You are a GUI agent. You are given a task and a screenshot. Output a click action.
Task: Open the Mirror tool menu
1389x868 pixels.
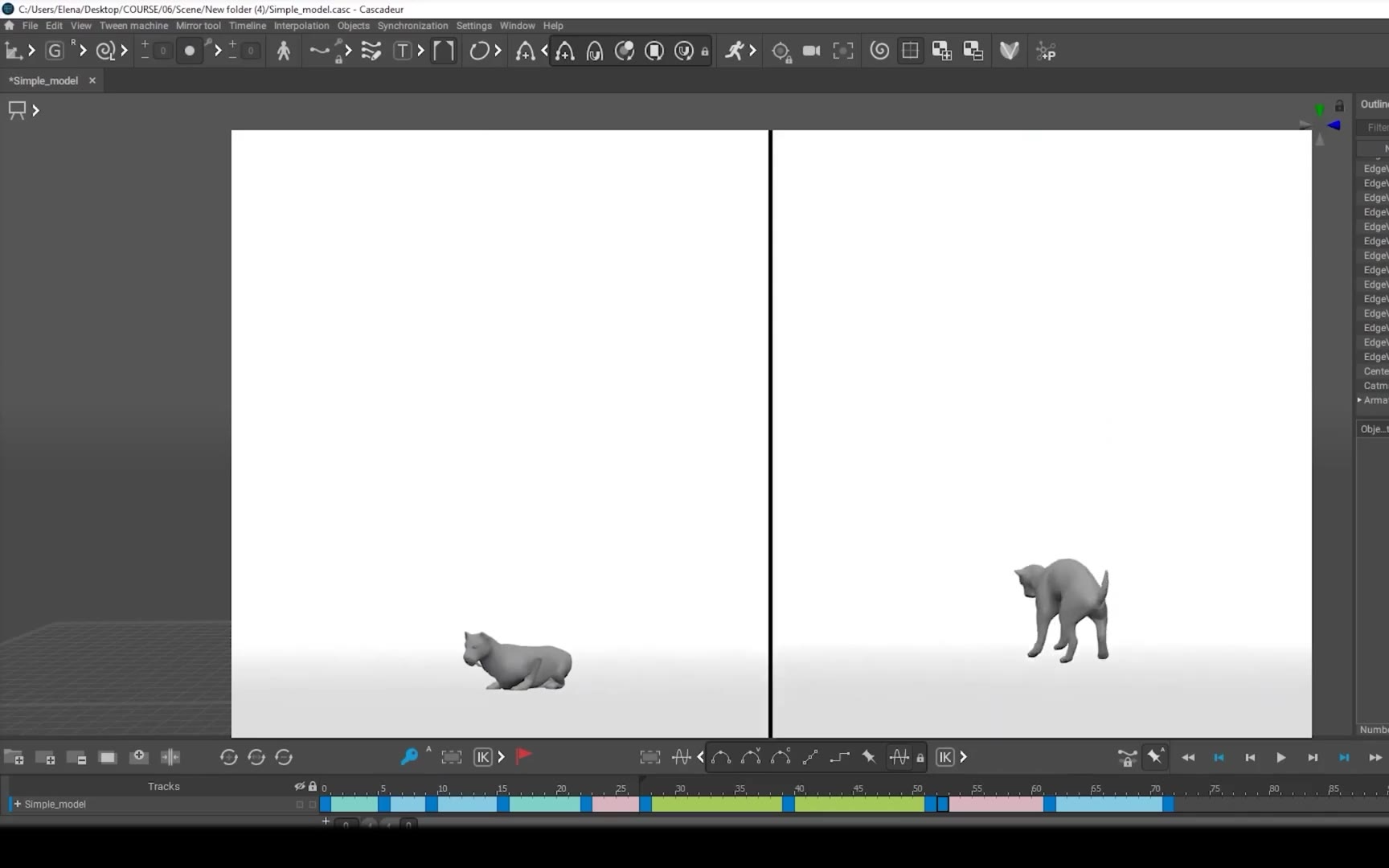click(199, 26)
